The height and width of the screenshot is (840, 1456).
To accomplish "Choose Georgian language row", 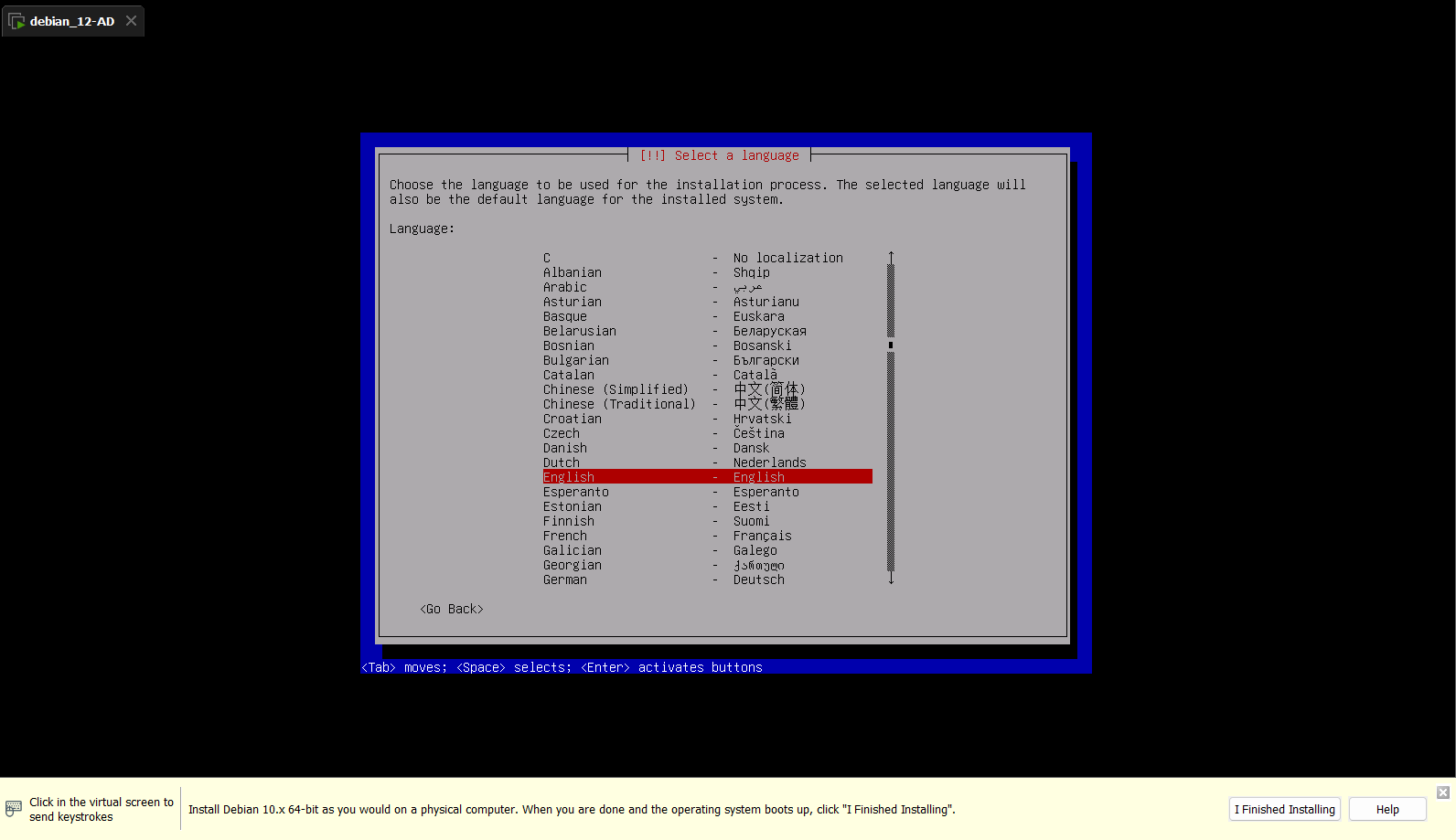I will tap(707, 565).
